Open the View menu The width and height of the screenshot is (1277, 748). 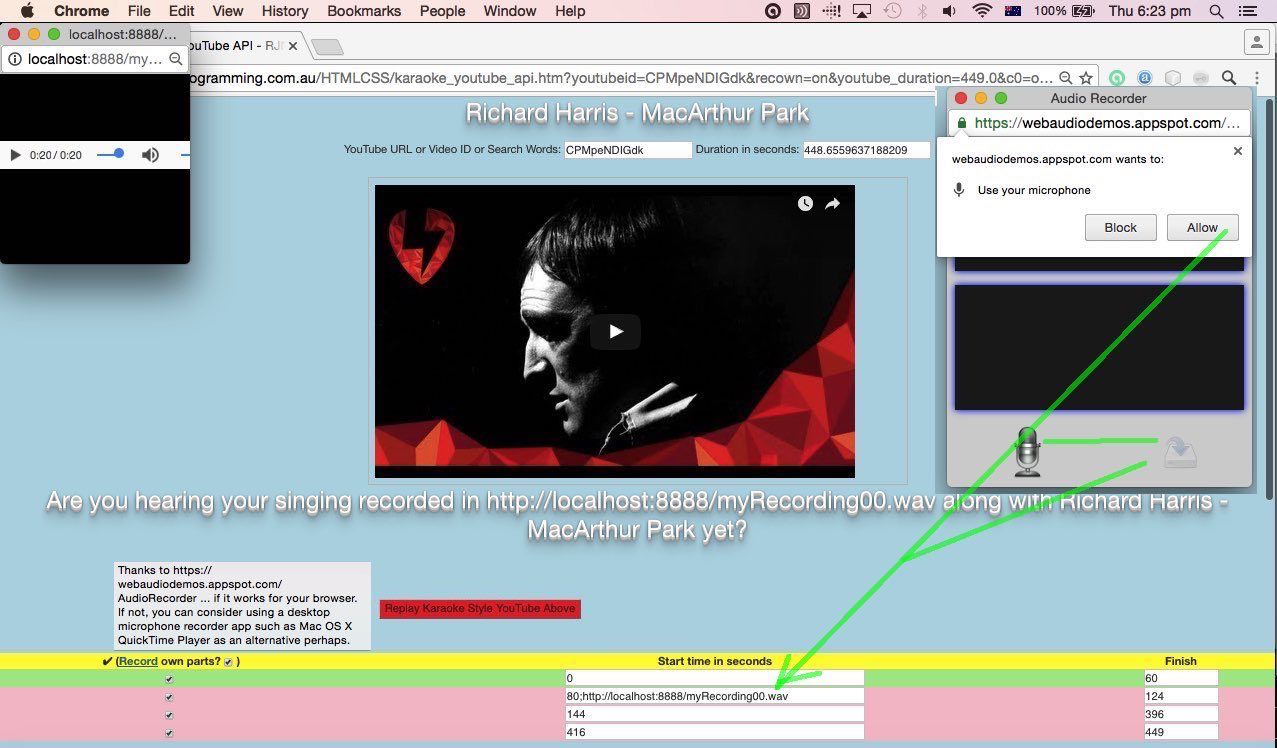(228, 11)
